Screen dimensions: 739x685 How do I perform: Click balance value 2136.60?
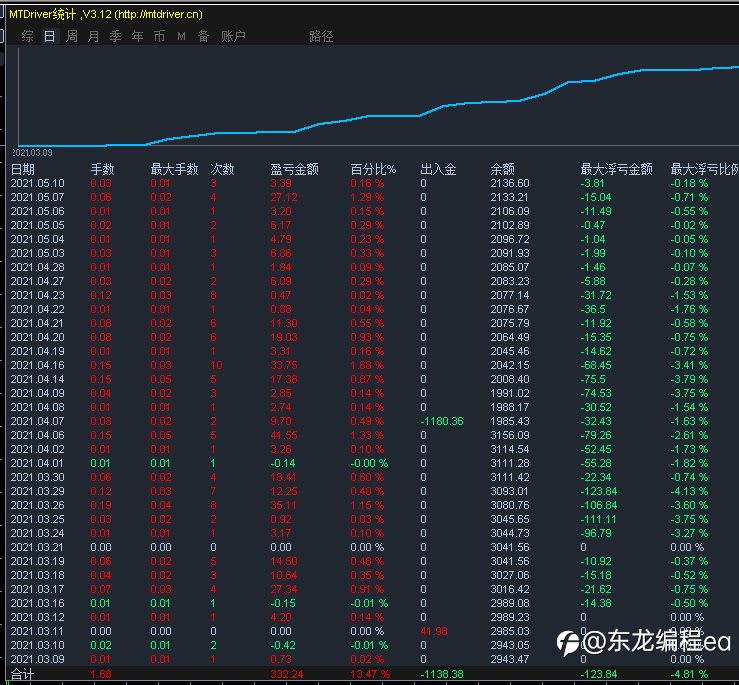[510, 183]
